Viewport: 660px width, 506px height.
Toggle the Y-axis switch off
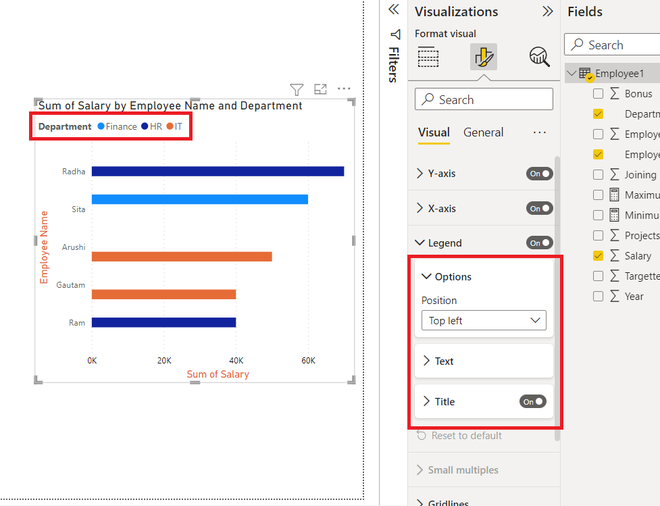539,174
